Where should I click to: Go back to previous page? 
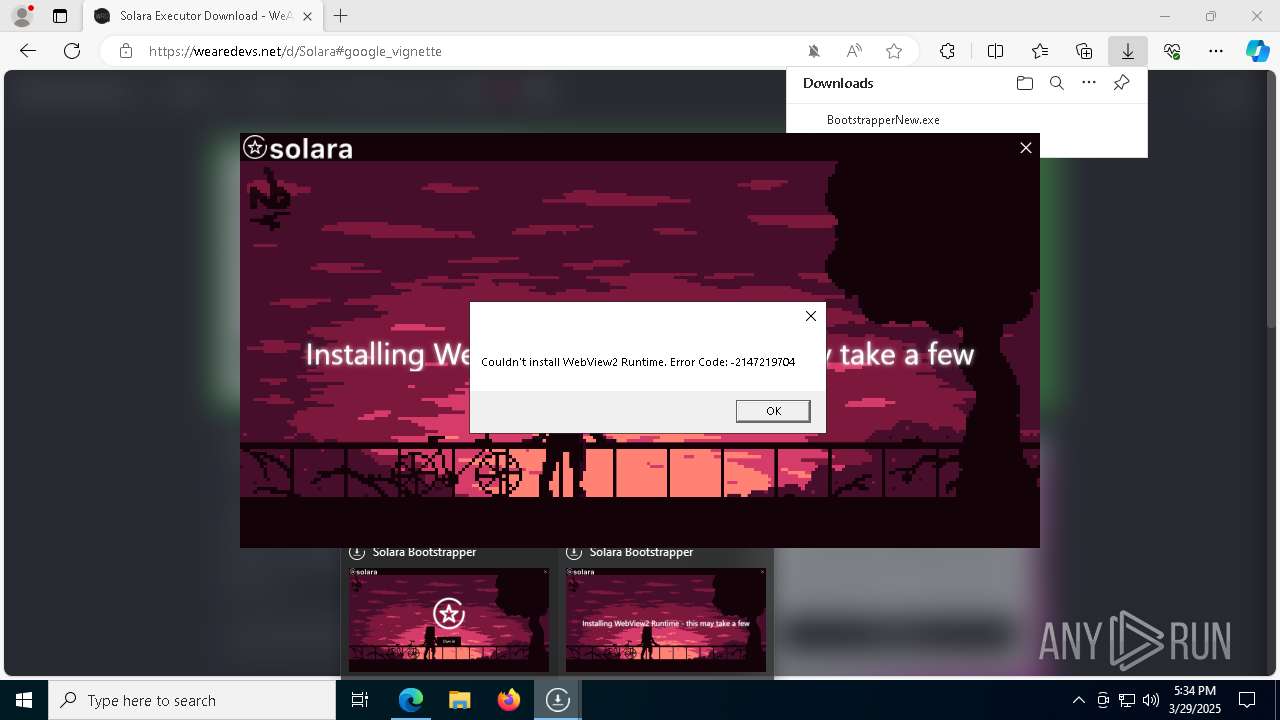(x=28, y=51)
